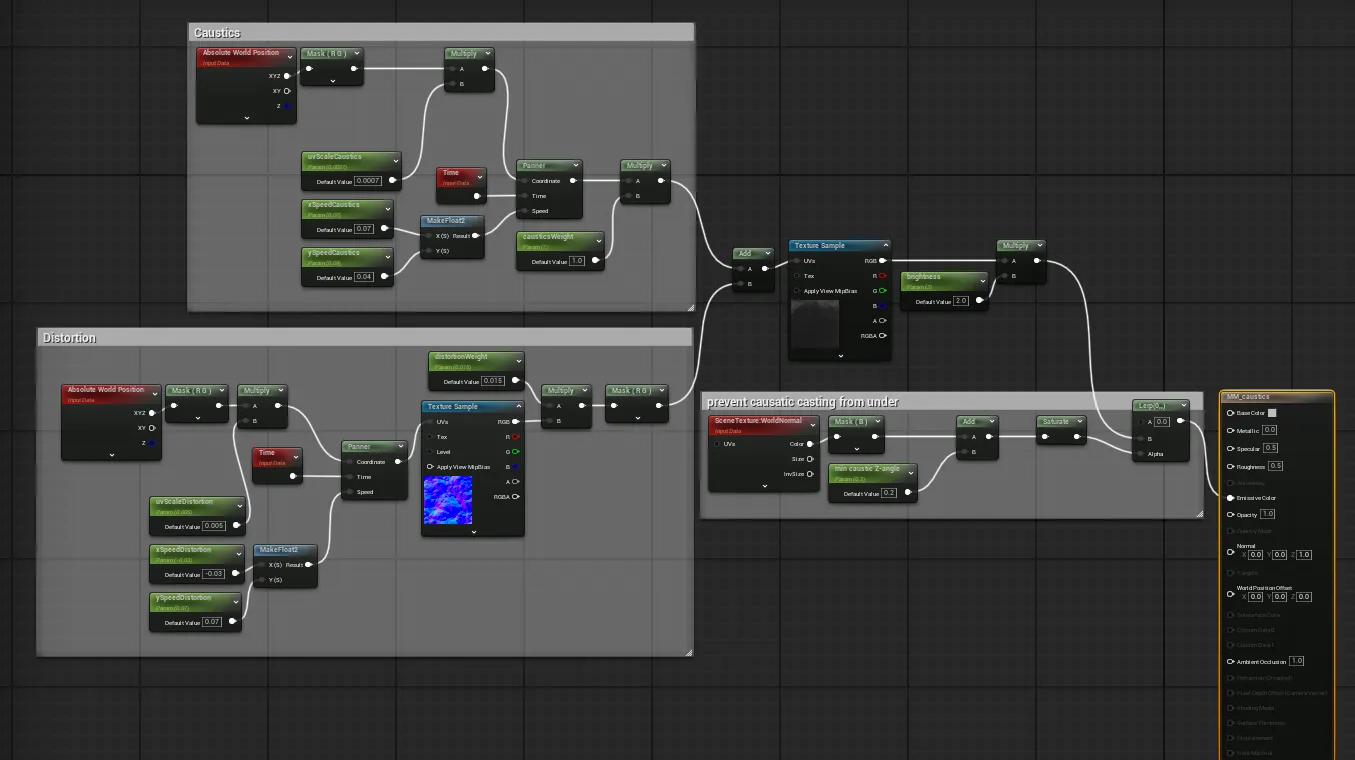Click the Lerp node B input pin
Image resolution: width=1355 pixels, height=760 pixels.
pyautogui.click(x=1138, y=438)
